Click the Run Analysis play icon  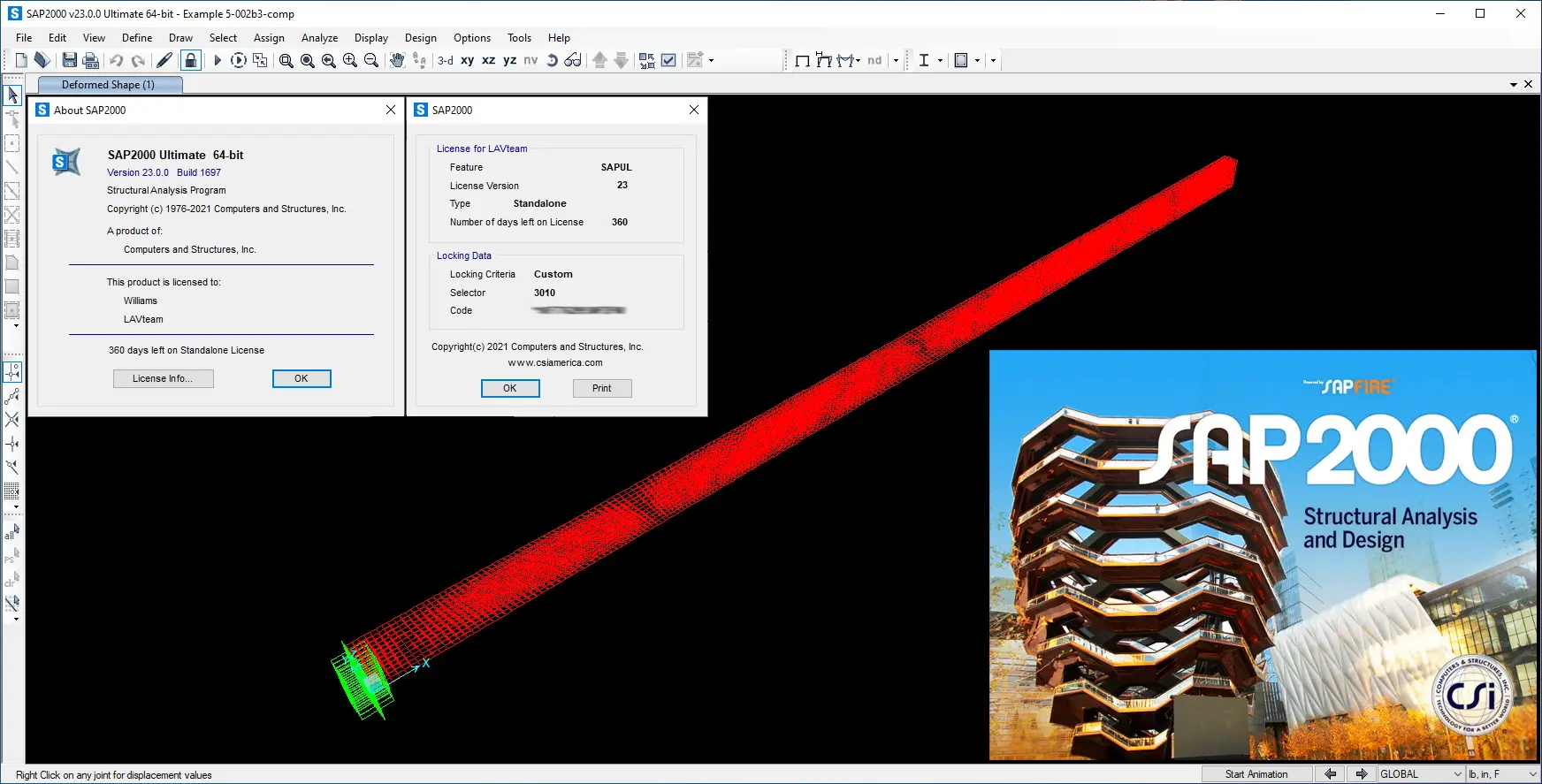point(218,60)
